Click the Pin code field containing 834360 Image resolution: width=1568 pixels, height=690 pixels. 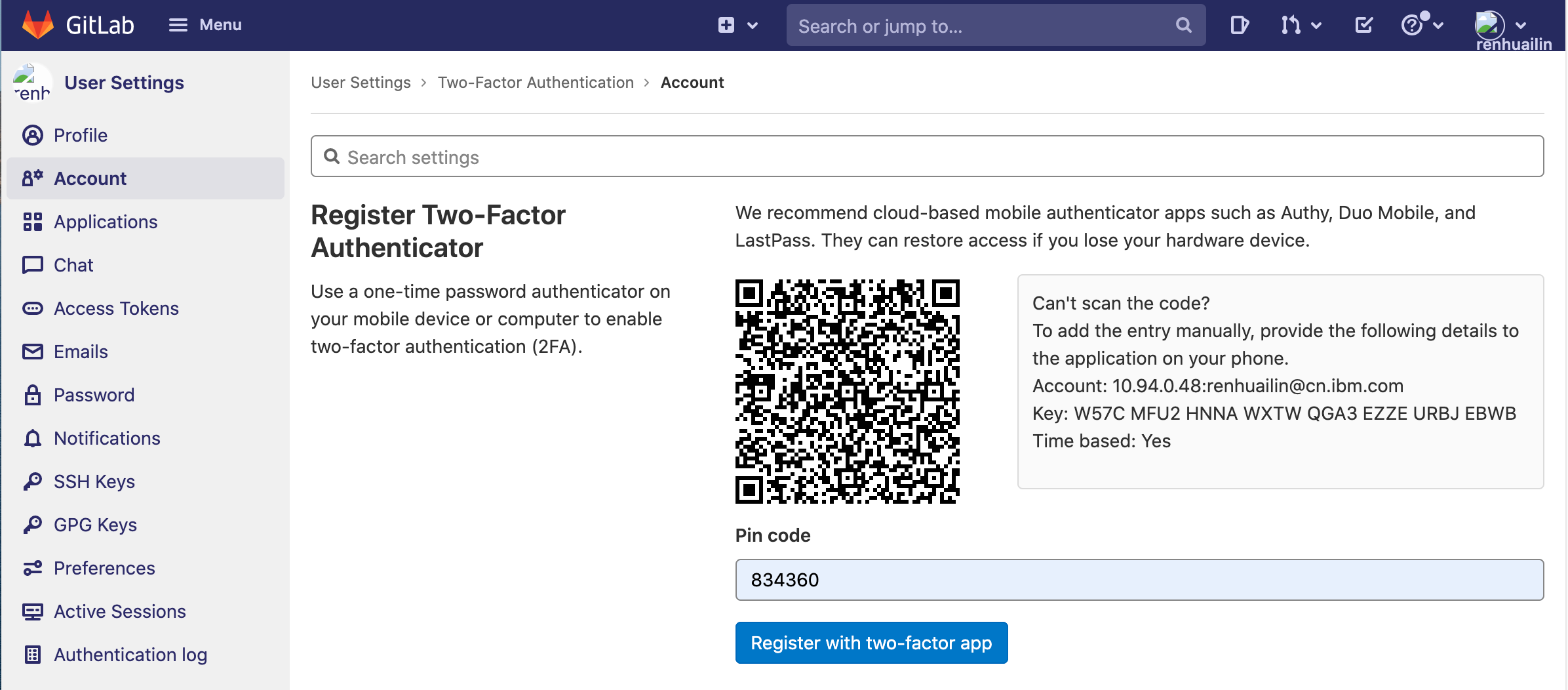1139,580
